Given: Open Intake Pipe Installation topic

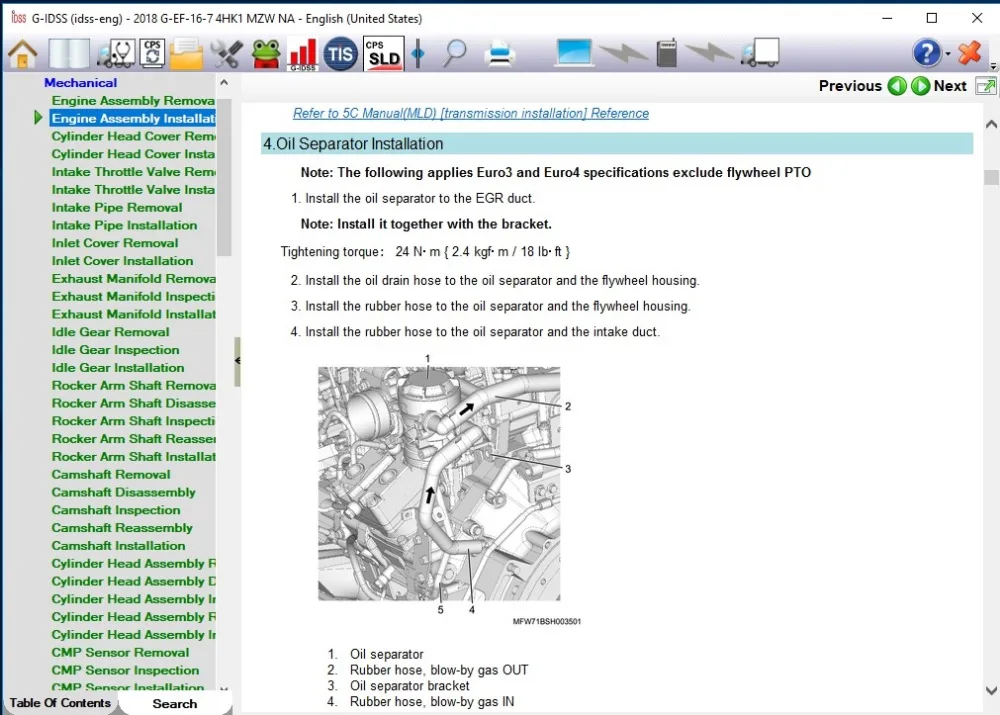Looking at the screenshot, I should coord(124,225).
